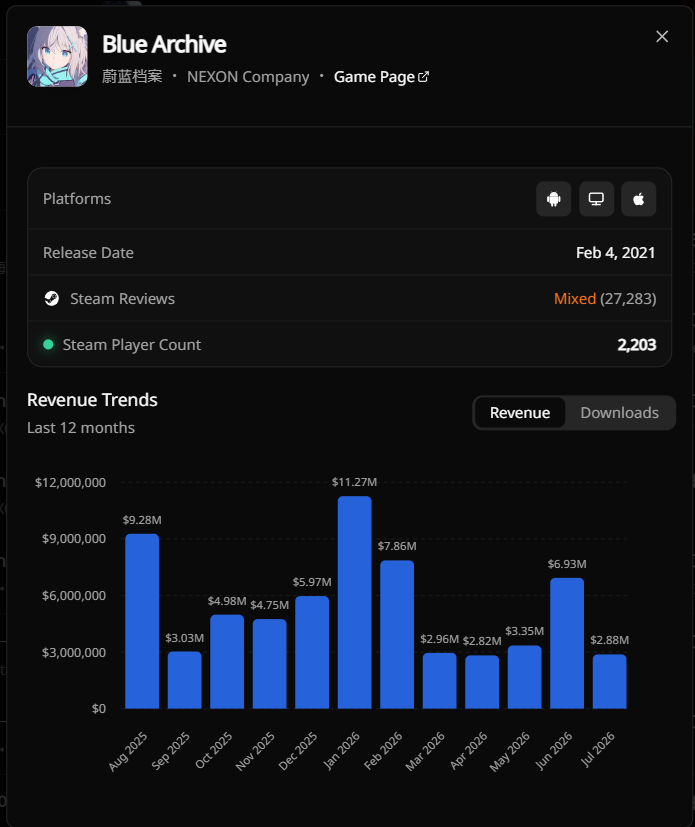
Task: Click the Aug 2025 revenue bar
Action: pyautogui.click(x=142, y=621)
